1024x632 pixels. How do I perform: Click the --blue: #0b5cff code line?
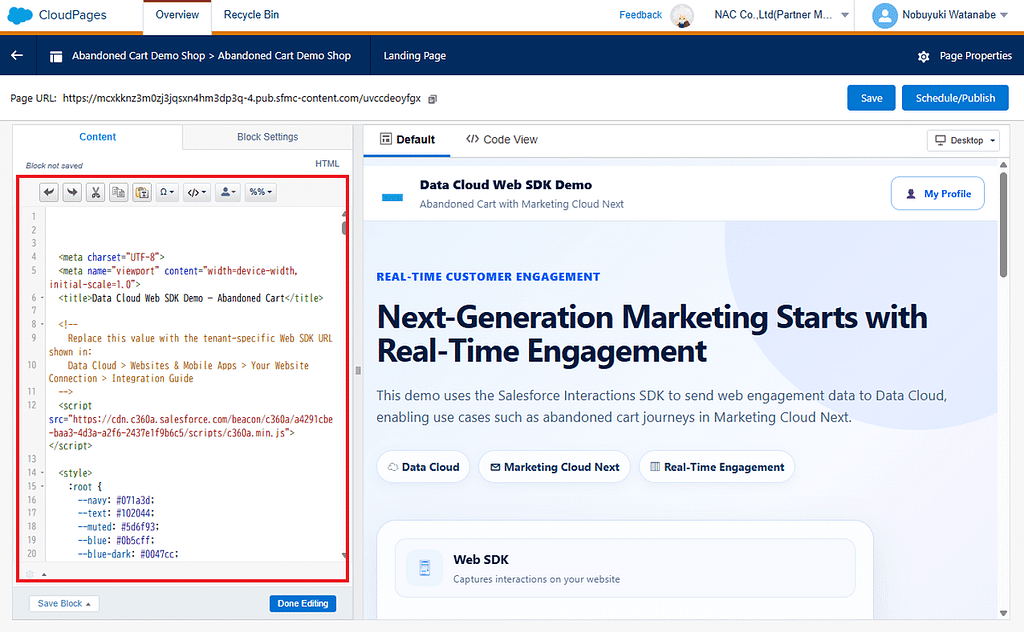point(116,541)
